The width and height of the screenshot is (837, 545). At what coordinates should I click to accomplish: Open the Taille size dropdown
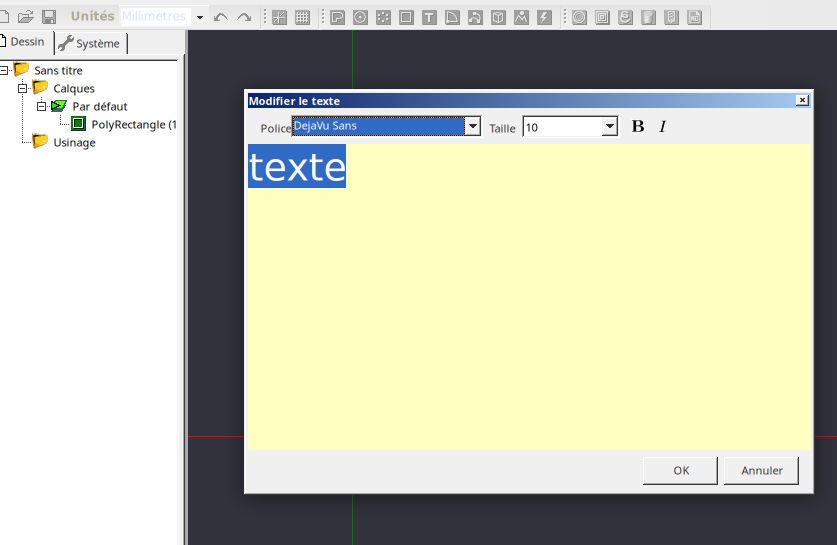609,127
